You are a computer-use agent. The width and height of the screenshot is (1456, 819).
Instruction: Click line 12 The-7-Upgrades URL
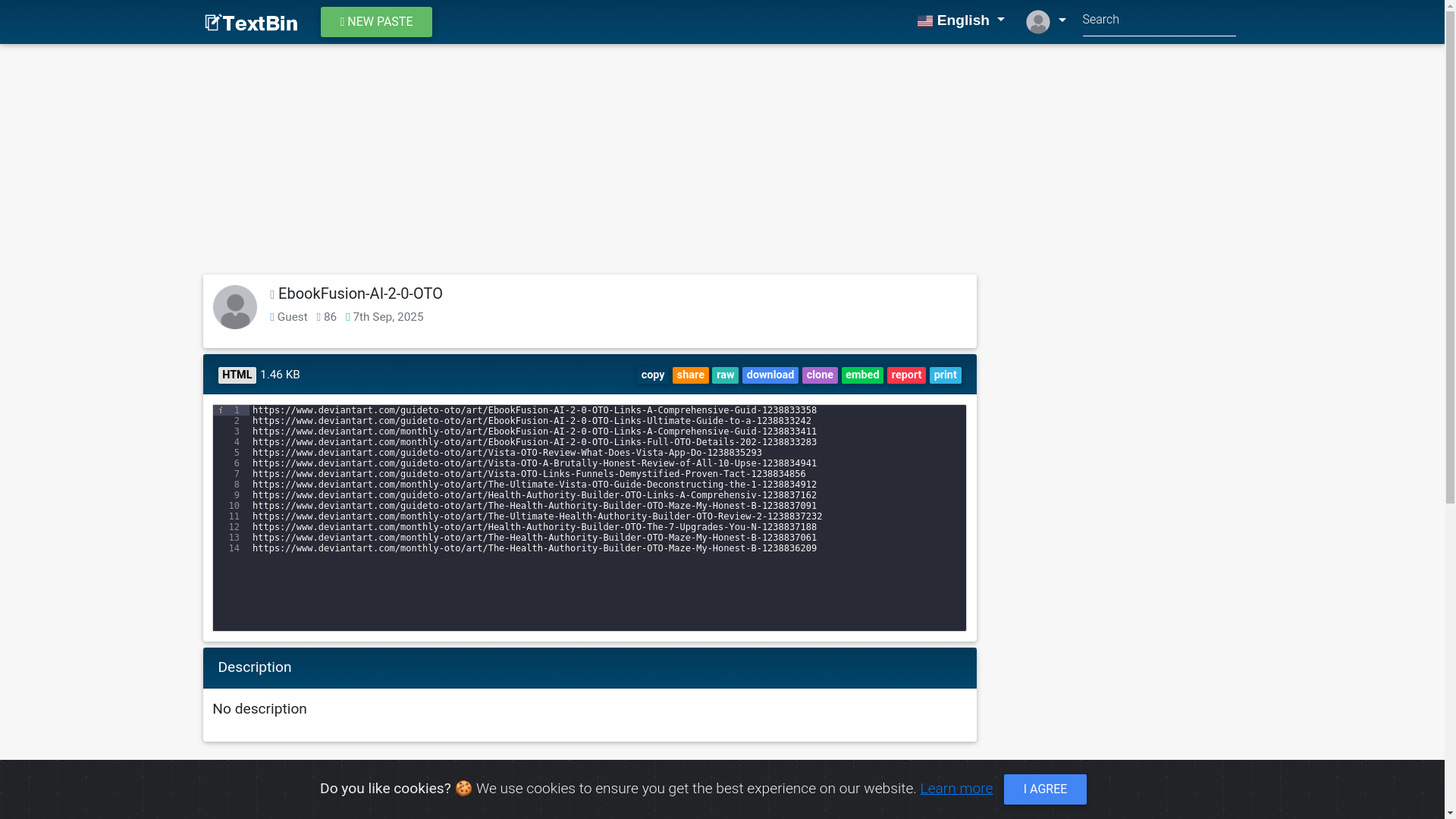click(535, 527)
